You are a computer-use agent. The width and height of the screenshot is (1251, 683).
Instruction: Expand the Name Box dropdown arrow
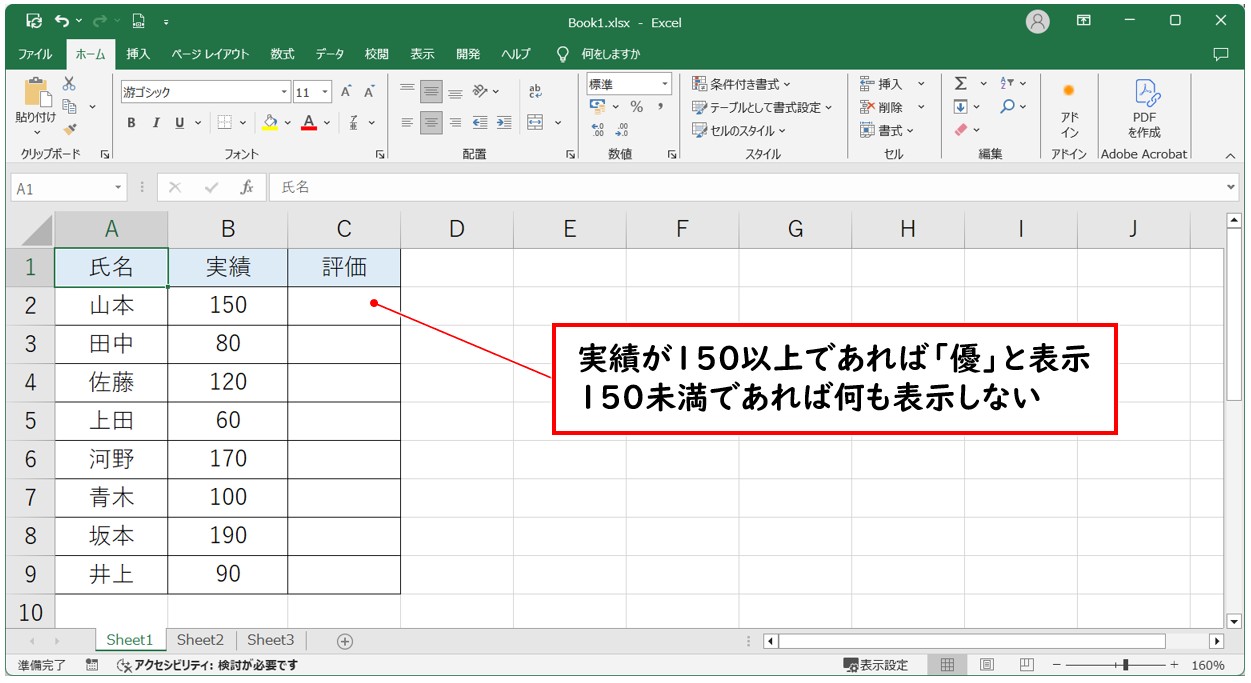(119, 188)
